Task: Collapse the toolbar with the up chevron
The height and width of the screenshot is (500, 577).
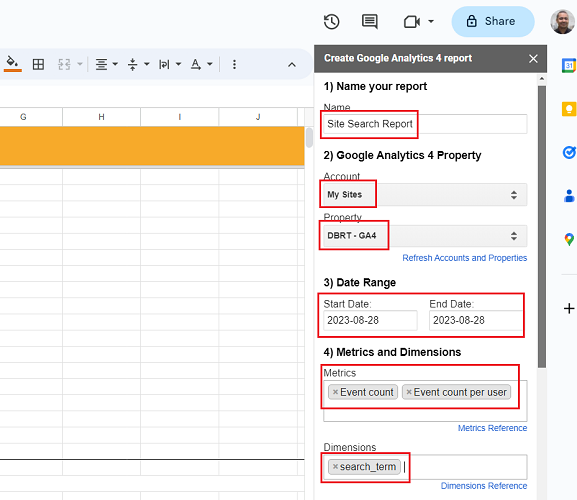Action: 292,65
